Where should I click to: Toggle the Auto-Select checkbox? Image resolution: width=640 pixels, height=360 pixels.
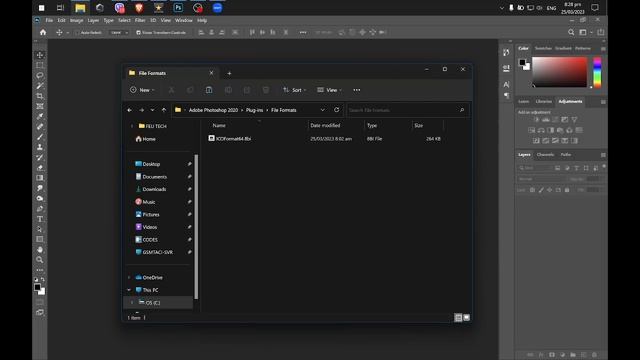pyautogui.click(x=77, y=32)
